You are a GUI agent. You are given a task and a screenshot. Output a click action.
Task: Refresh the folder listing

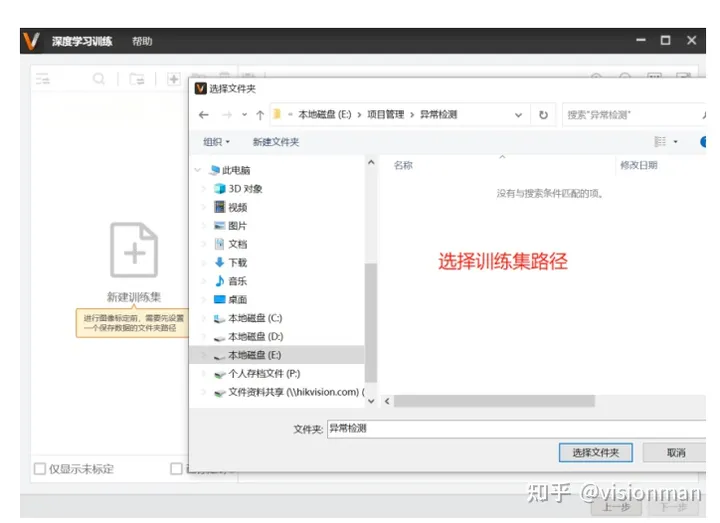[x=543, y=115]
